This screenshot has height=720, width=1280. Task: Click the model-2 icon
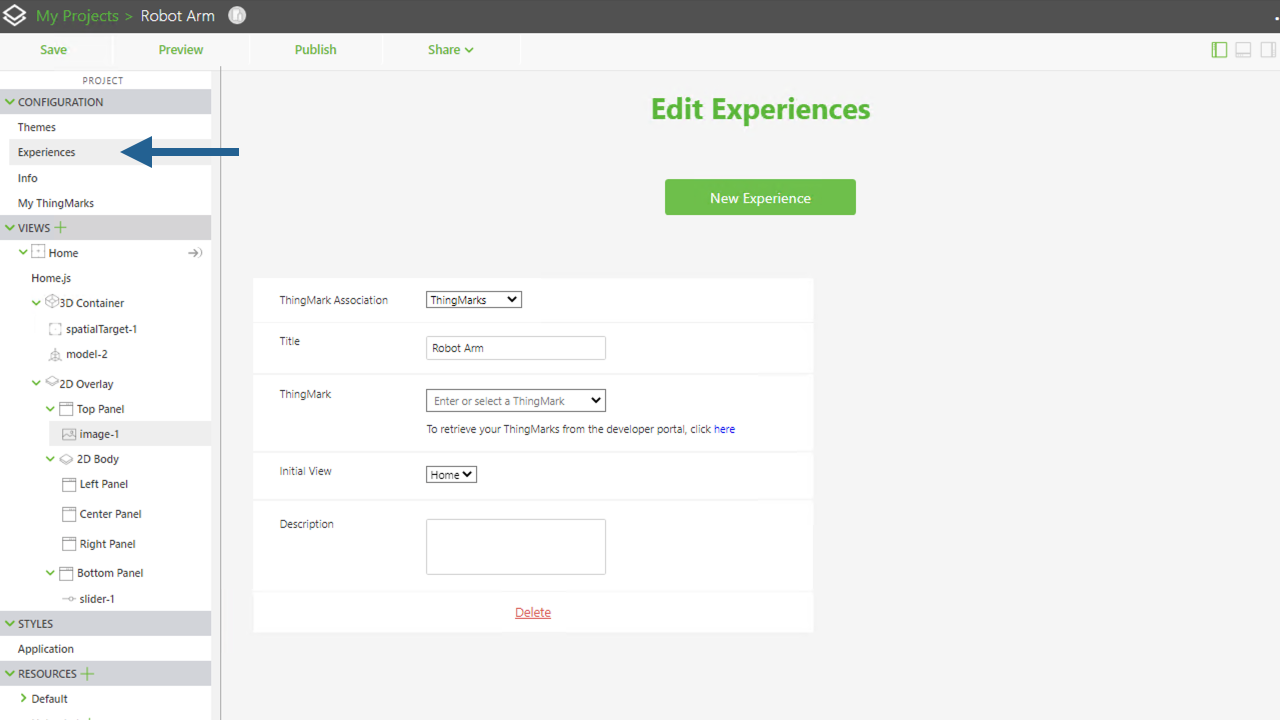click(55, 355)
